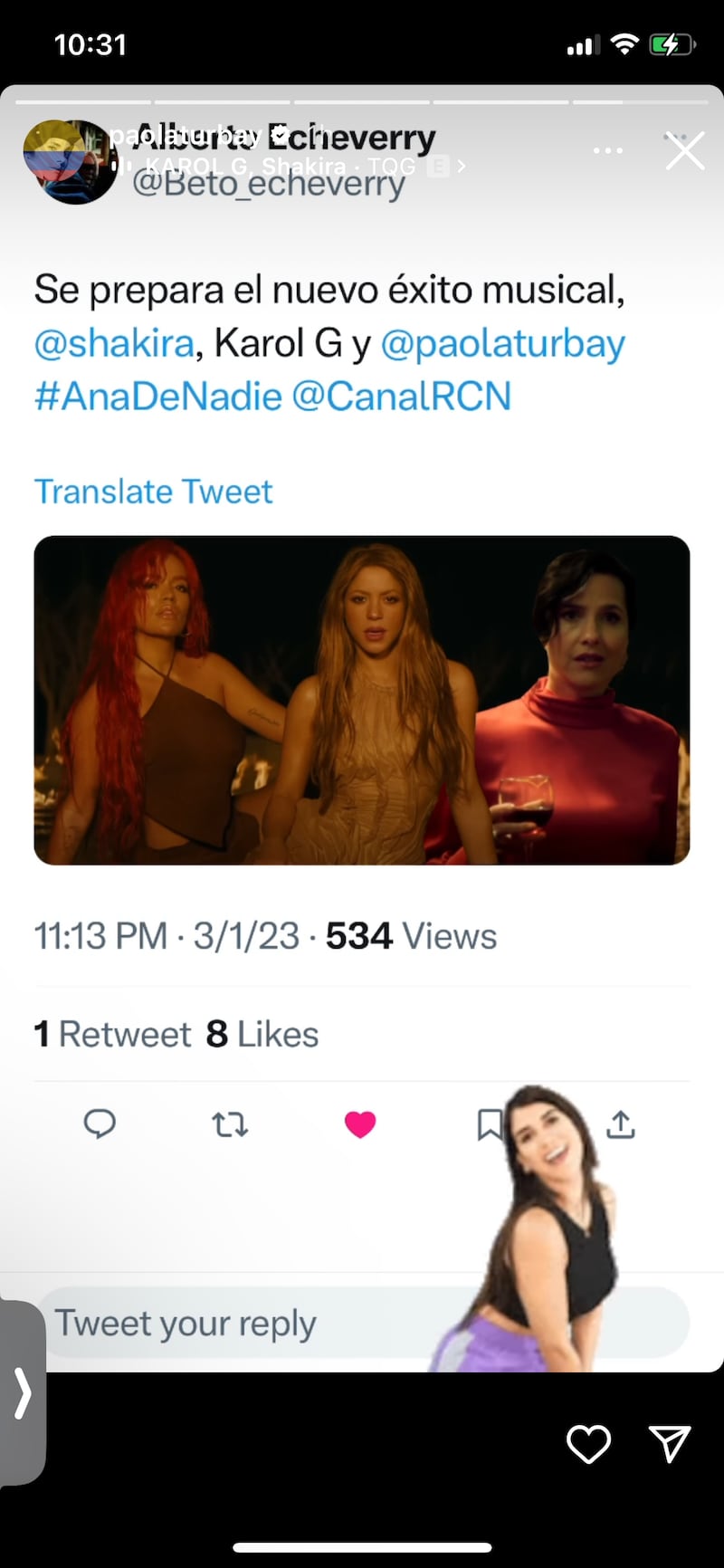Unlike the tweet with pink heart
The image size is (724, 1568).
pos(360,1124)
